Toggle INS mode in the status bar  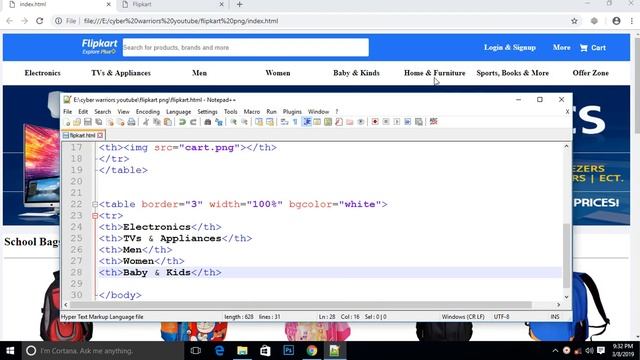[555, 317]
